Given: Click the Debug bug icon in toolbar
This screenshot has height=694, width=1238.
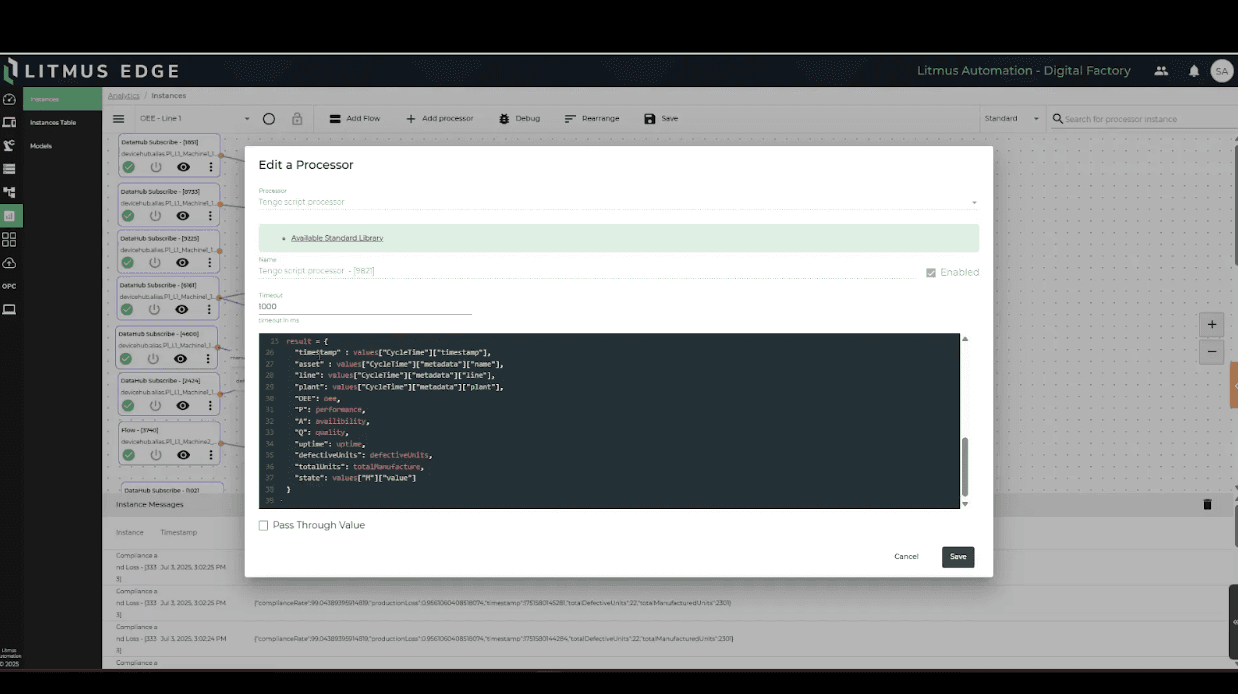Looking at the screenshot, I should click(504, 119).
